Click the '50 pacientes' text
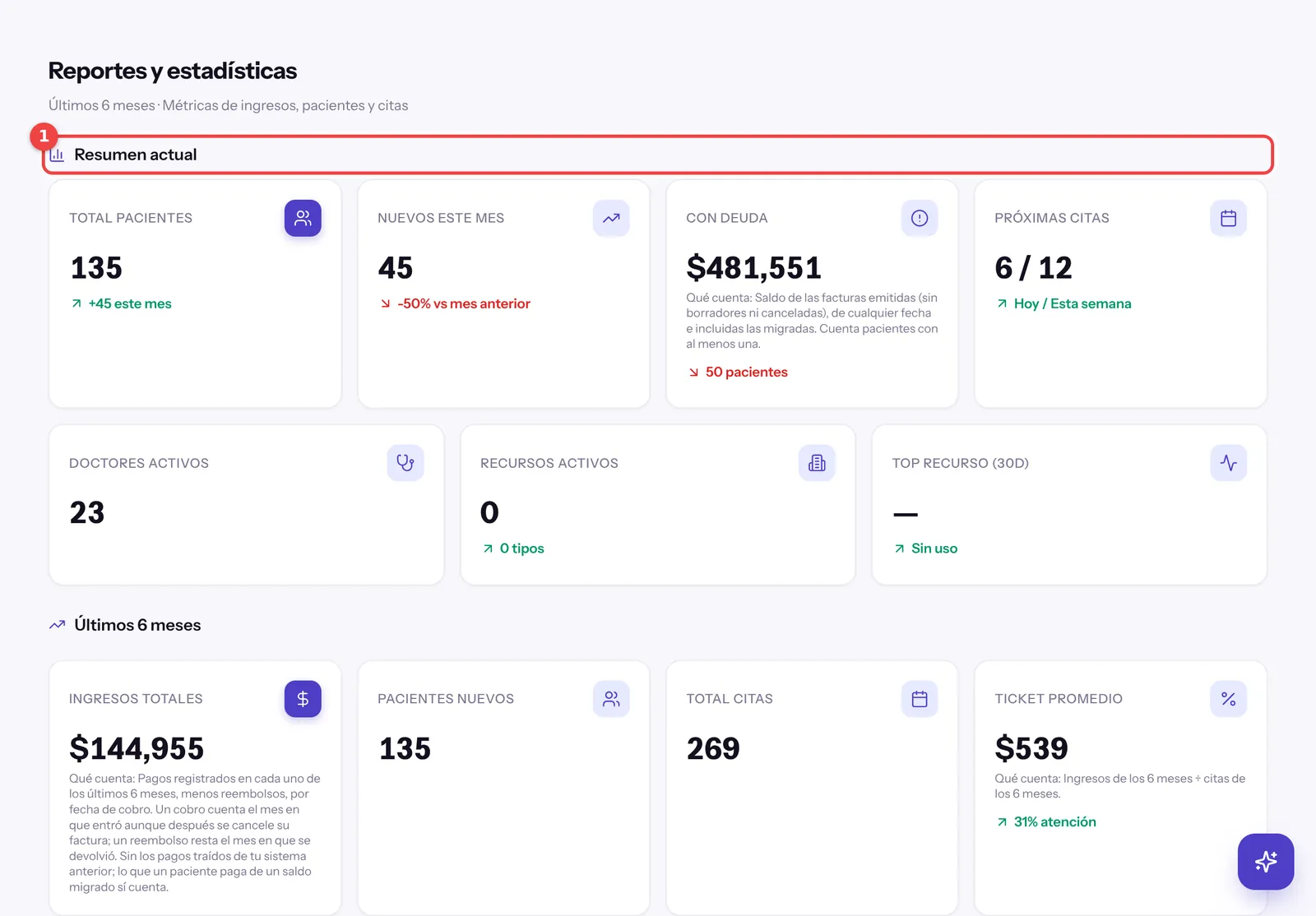This screenshot has width=1316, height=916. 746,372
